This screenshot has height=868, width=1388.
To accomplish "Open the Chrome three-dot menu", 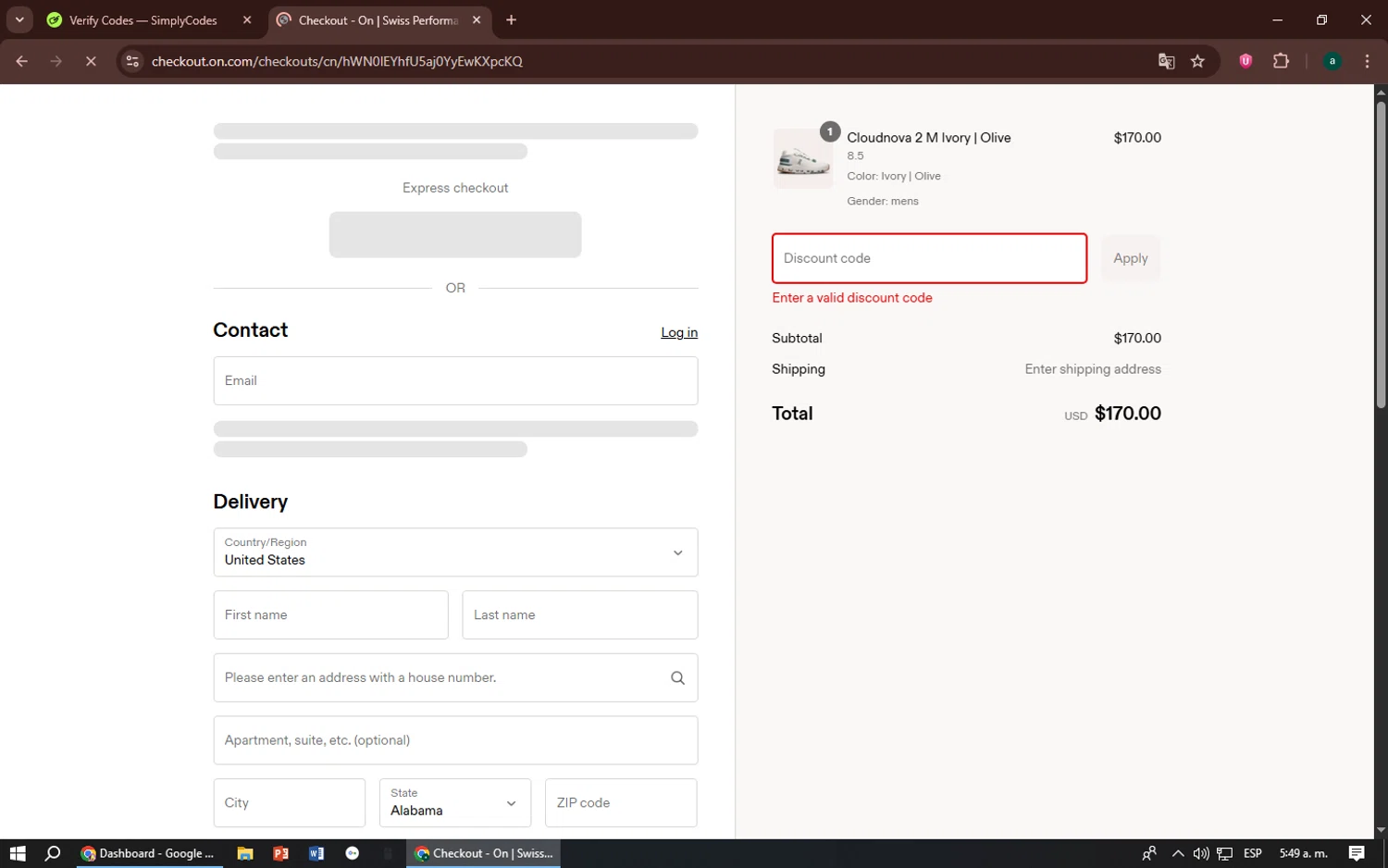I will click(1367, 61).
